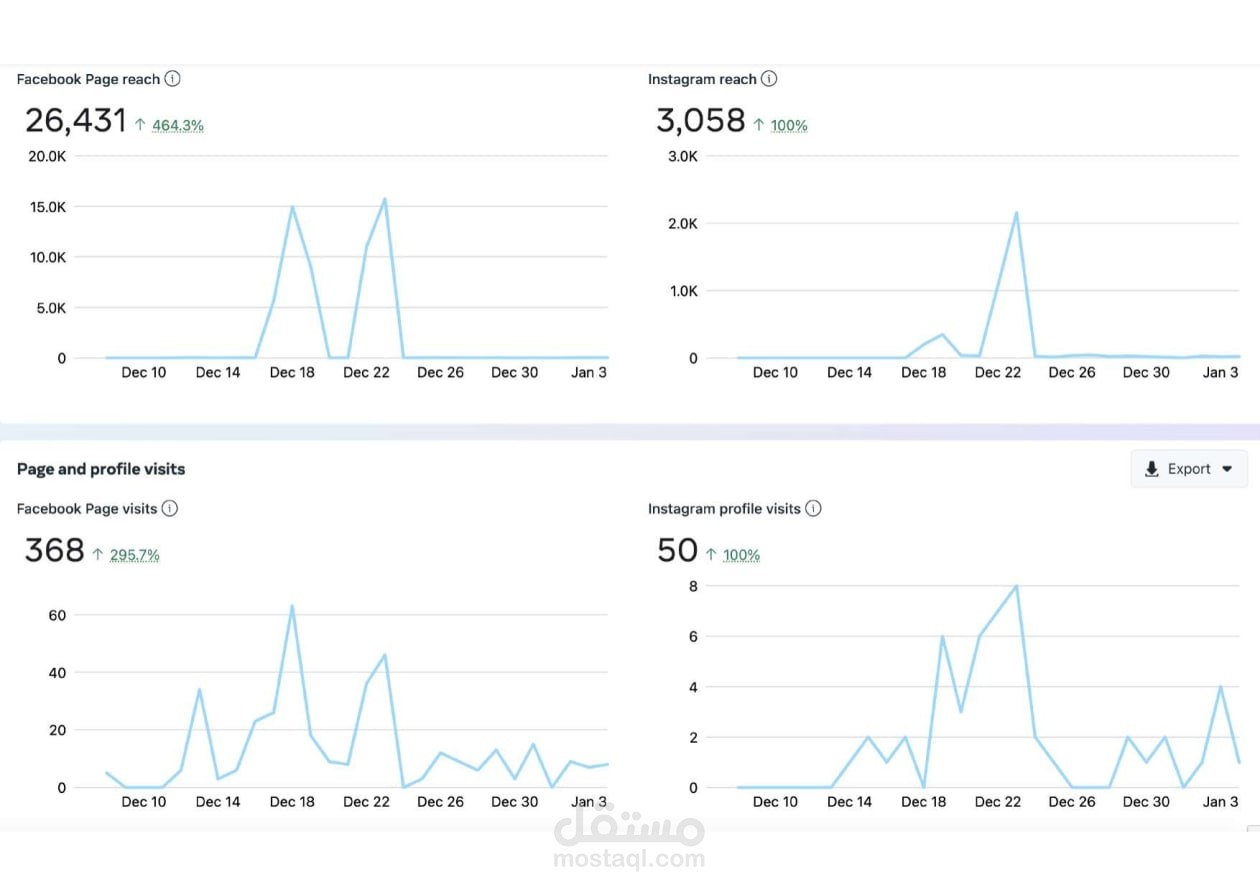Click 20.0K axis label on Facebook reach chart

46,156
